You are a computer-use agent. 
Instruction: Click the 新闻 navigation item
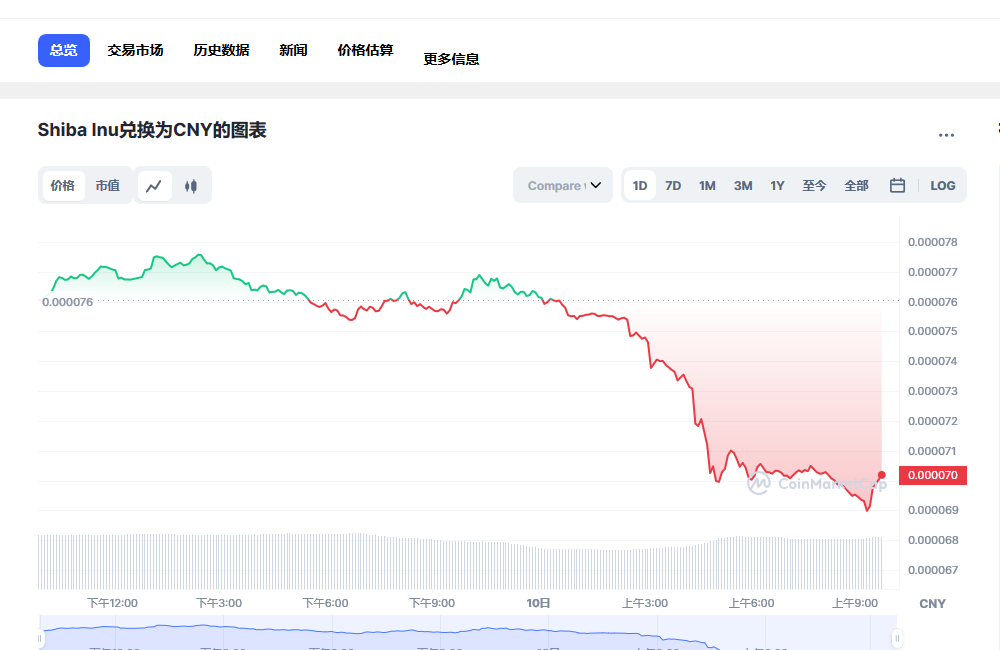(293, 48)
